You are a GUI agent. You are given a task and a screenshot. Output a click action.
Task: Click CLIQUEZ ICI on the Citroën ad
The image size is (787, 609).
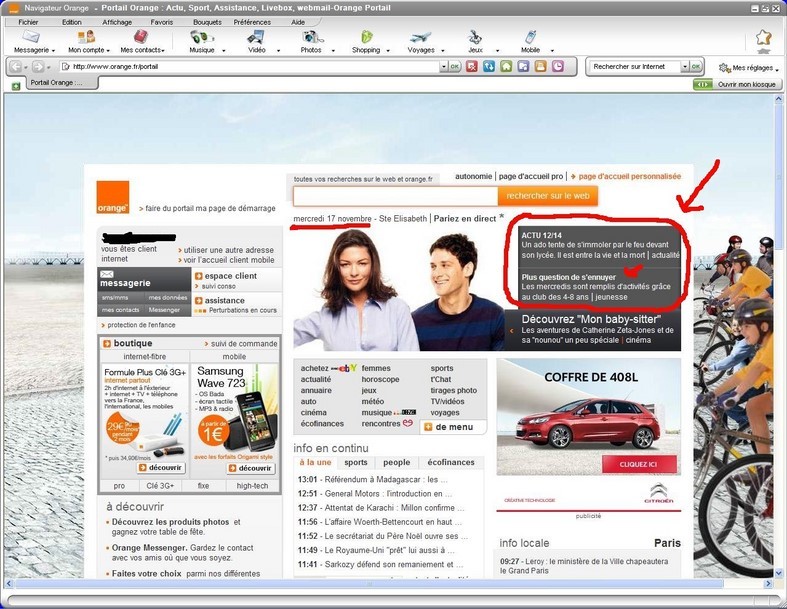click(x=638, y=464)
